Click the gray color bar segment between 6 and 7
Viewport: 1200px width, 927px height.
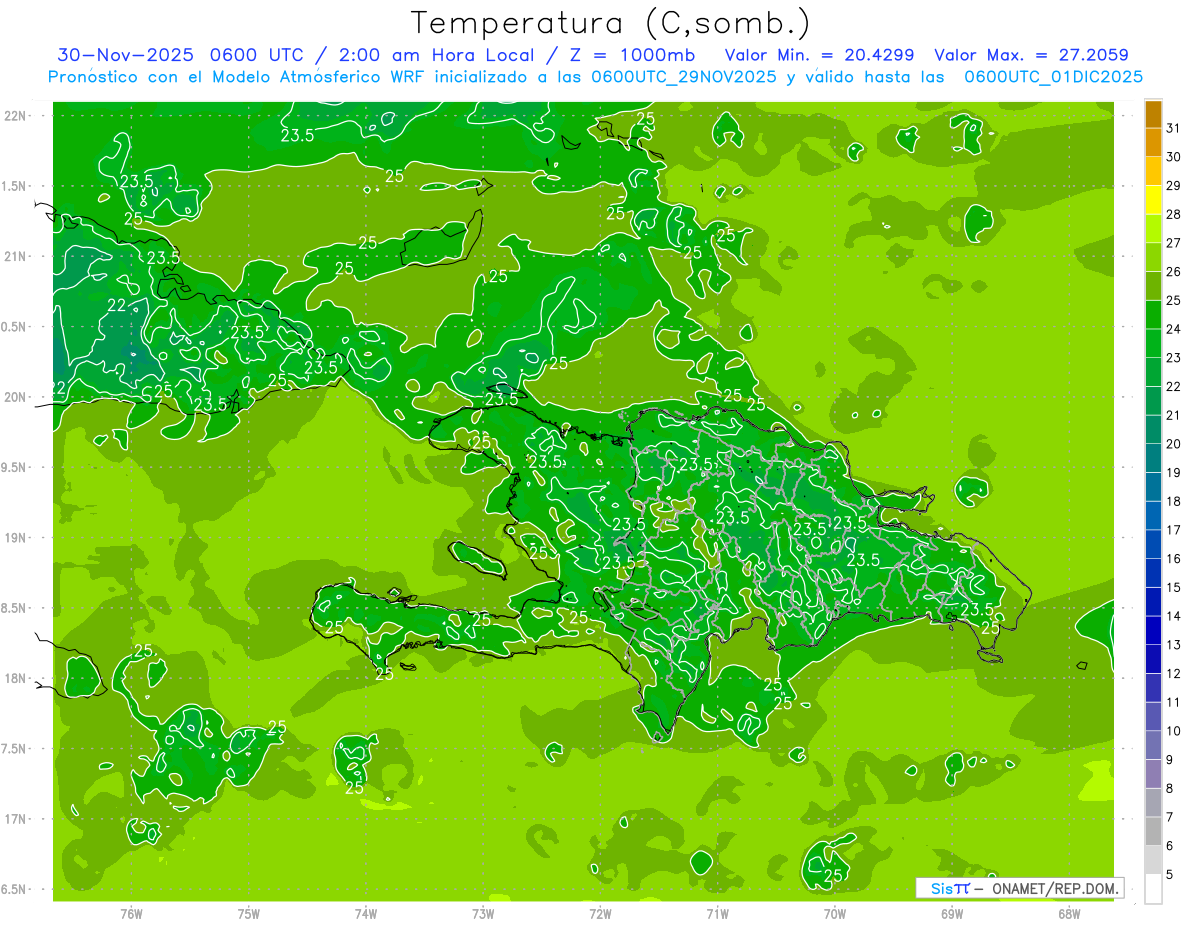pyautogui.click(x=1153, y=831)
